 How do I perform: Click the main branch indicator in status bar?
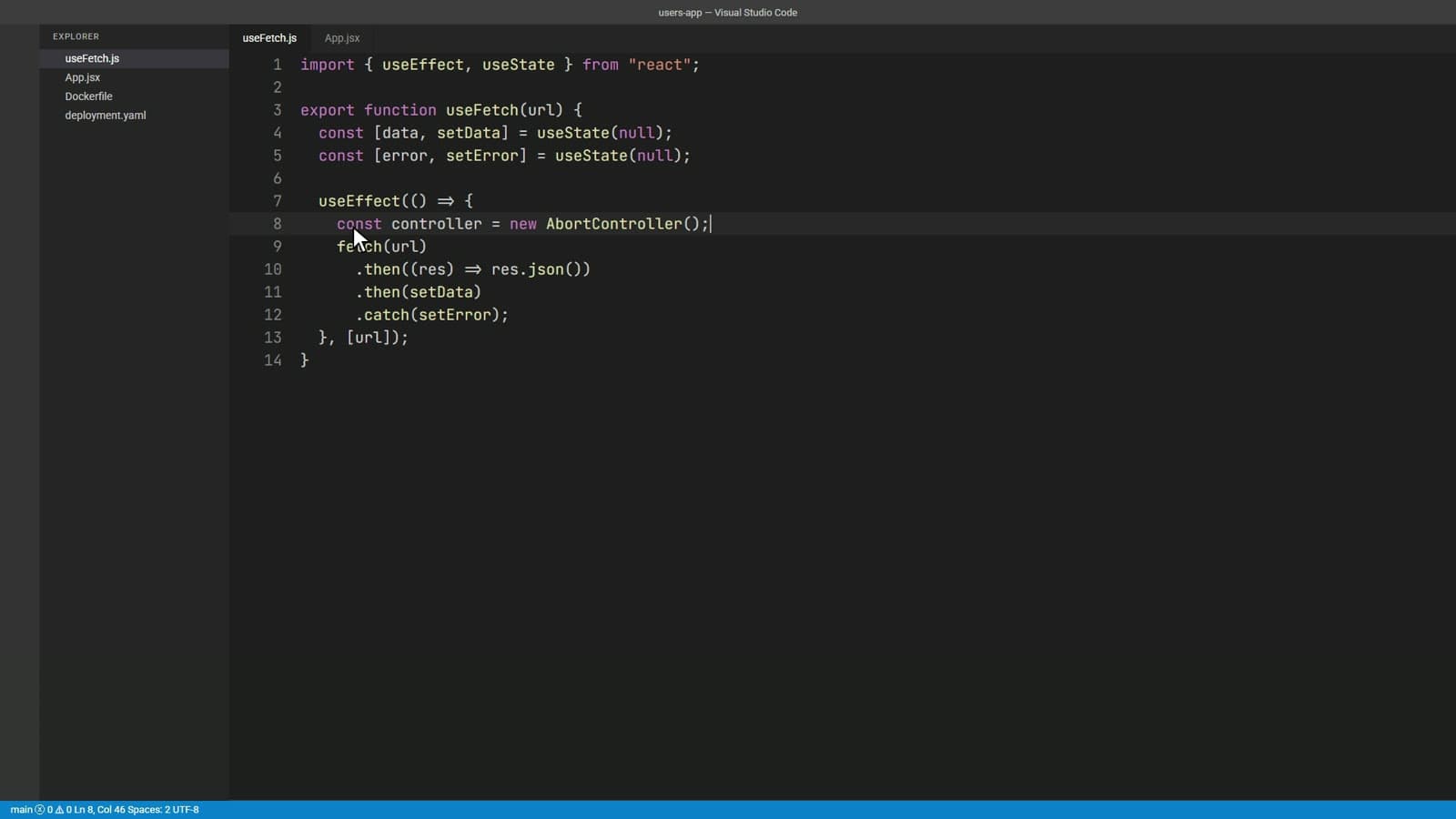tap(21, 810)
